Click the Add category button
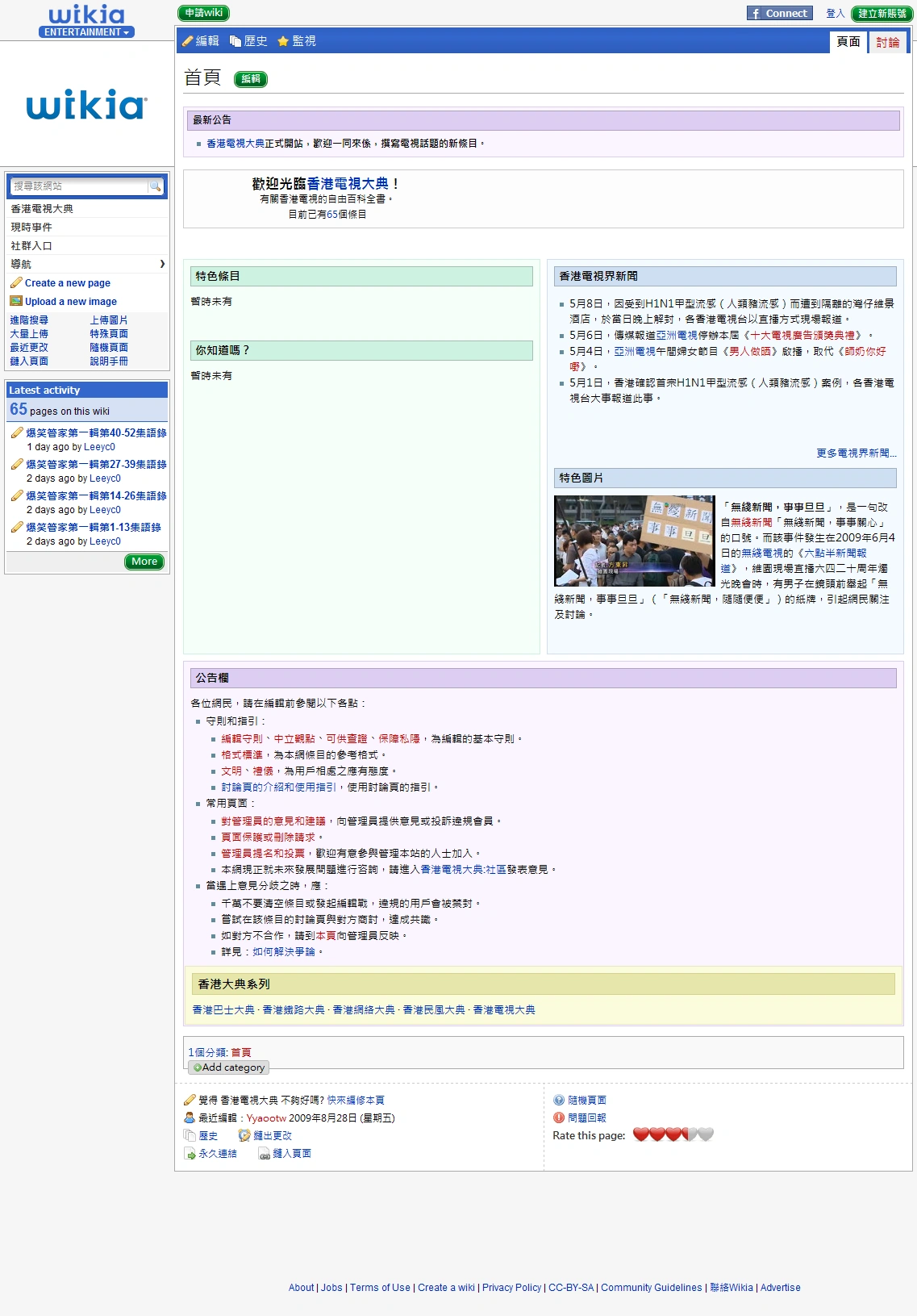This screenshot has height=1316, width=917. (x=228, y=1067)
